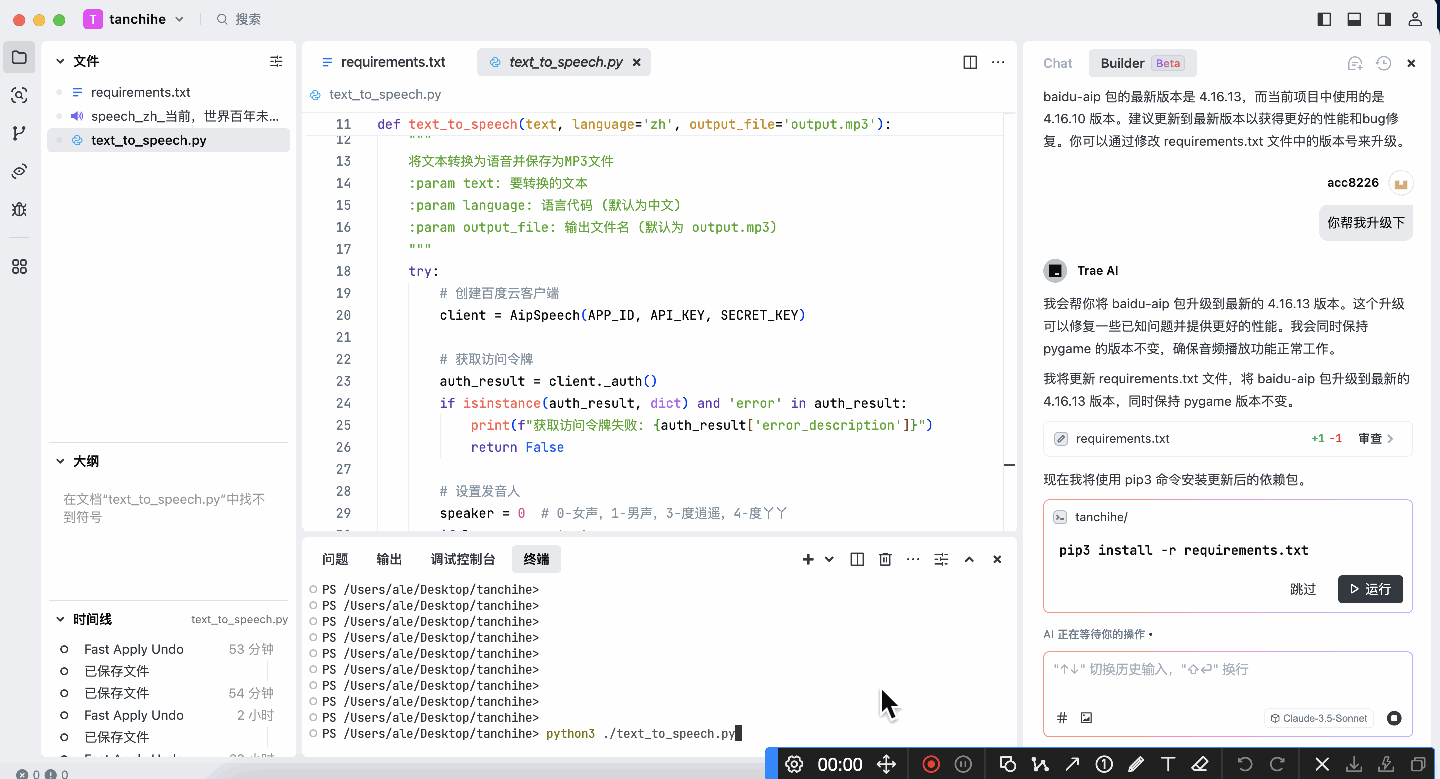The height and width of the screenshot is (779, 1440).
Task: Close the terminal panel
Action: coord(997,559)
